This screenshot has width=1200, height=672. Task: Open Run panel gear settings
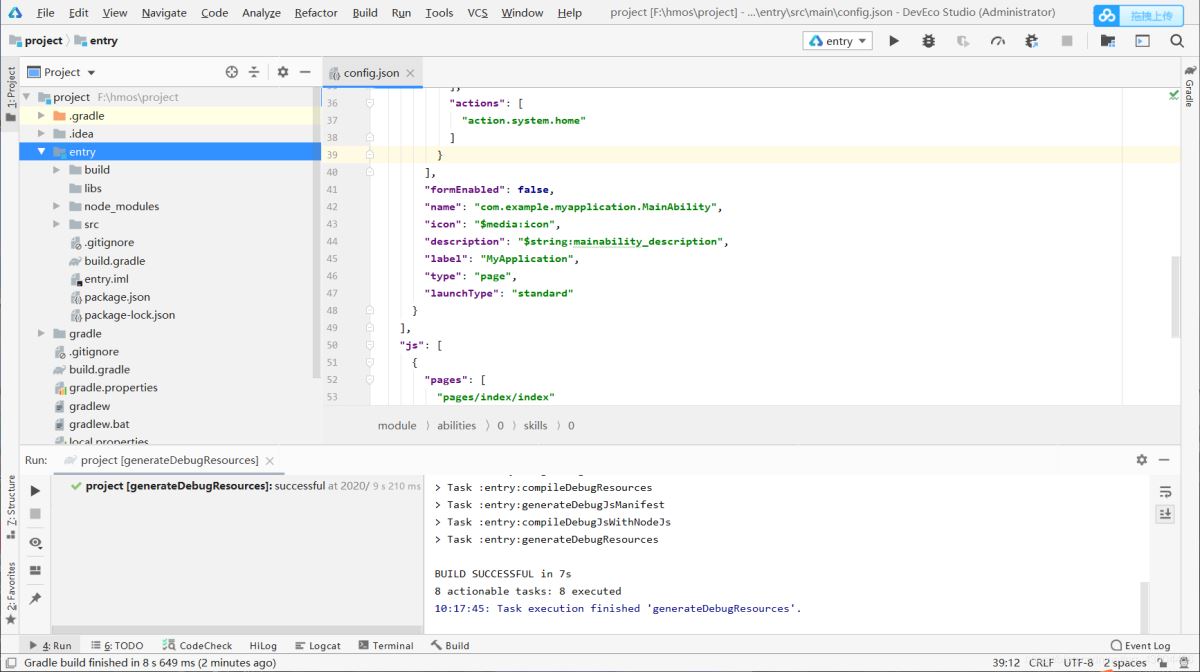pos(1142,460)
